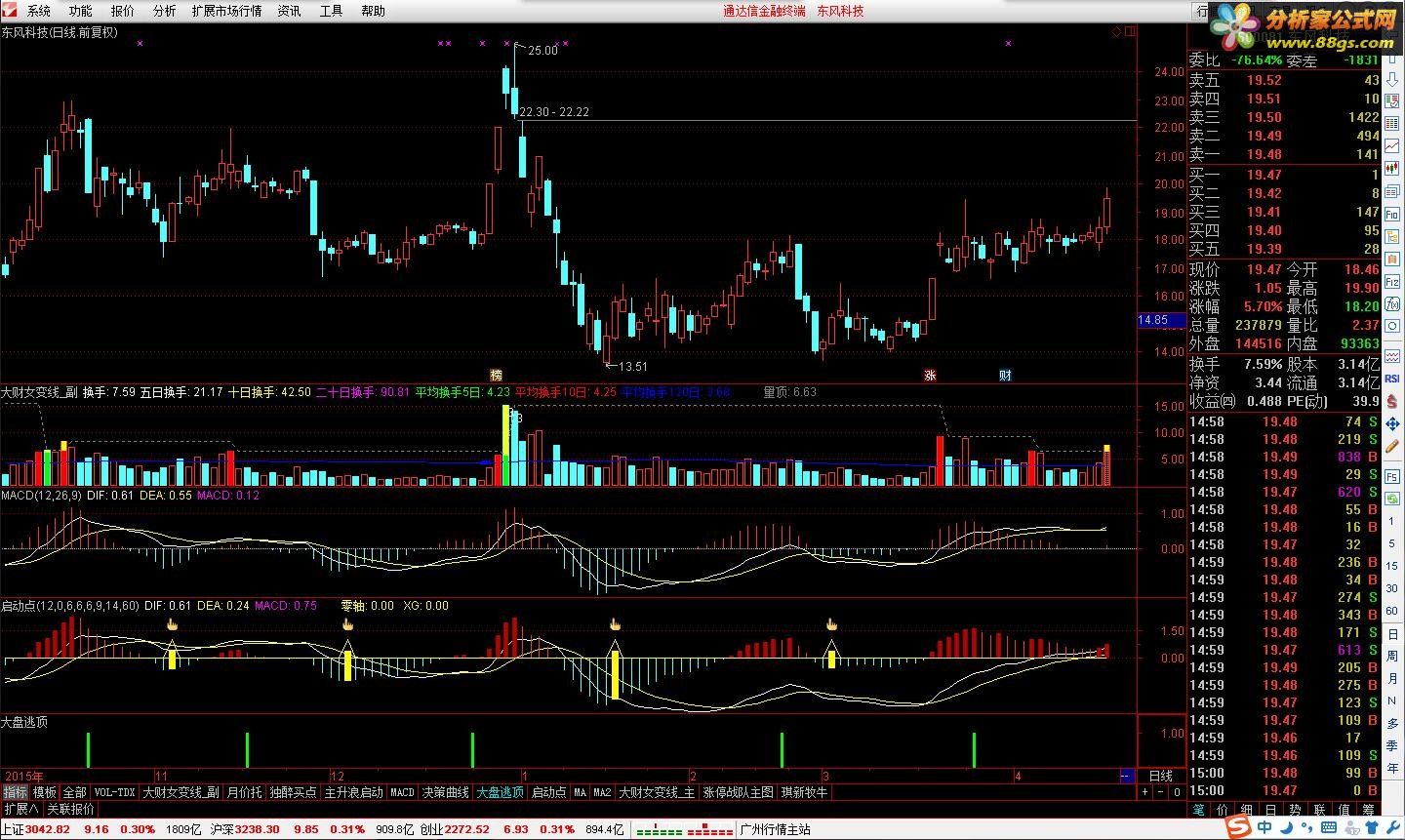The image size is (1405, 840).
Task: Switch to 月 monthly period in sidebar
Action: pyautogui.click(x=1392, y=678)
